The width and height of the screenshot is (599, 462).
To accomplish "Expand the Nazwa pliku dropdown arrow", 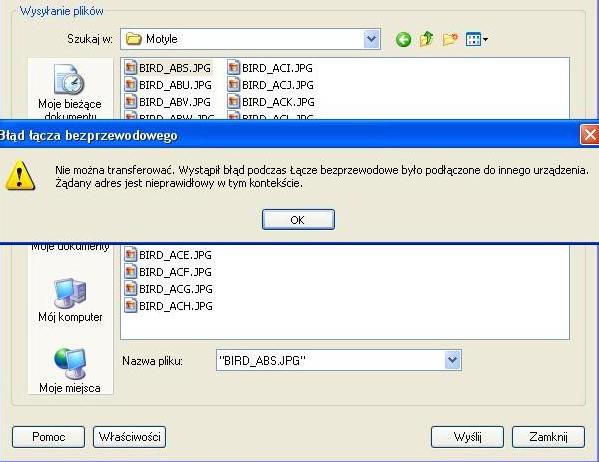I will pyautogui.click(x=452, y=360).
